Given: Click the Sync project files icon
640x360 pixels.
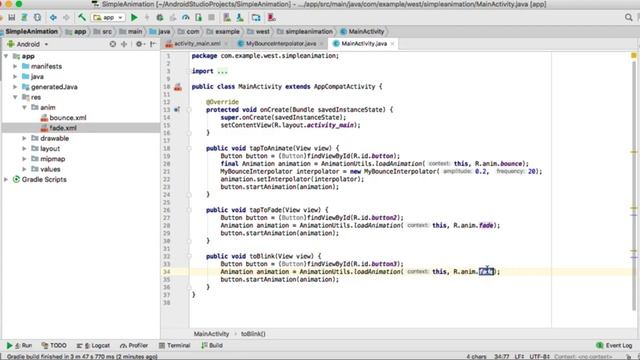Looking at the screenshot, I should (x=38, y=18).
